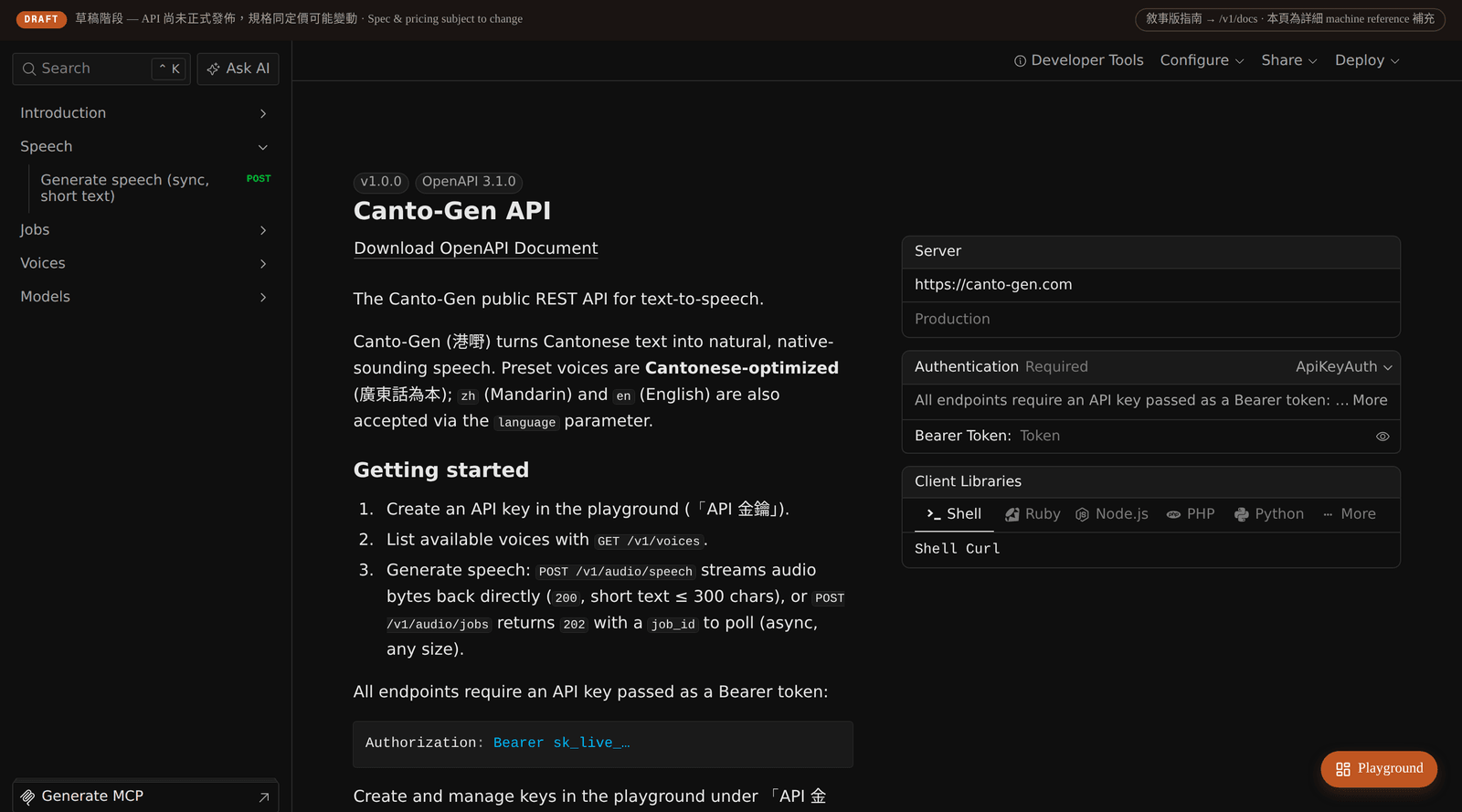Collapse the Speech sidebar section
Viewport: 1462px width, 812px height.
point(263,147)
